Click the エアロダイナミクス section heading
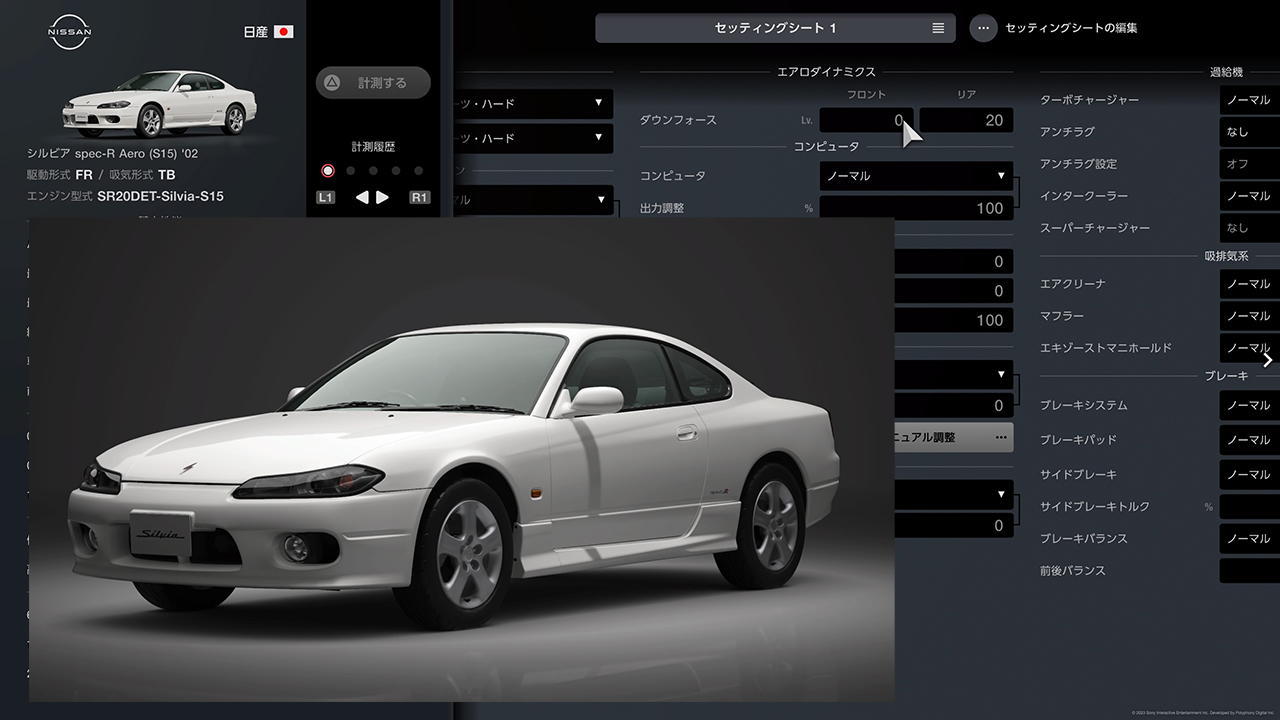The image size is (1280, 720). tap(826, 72)
